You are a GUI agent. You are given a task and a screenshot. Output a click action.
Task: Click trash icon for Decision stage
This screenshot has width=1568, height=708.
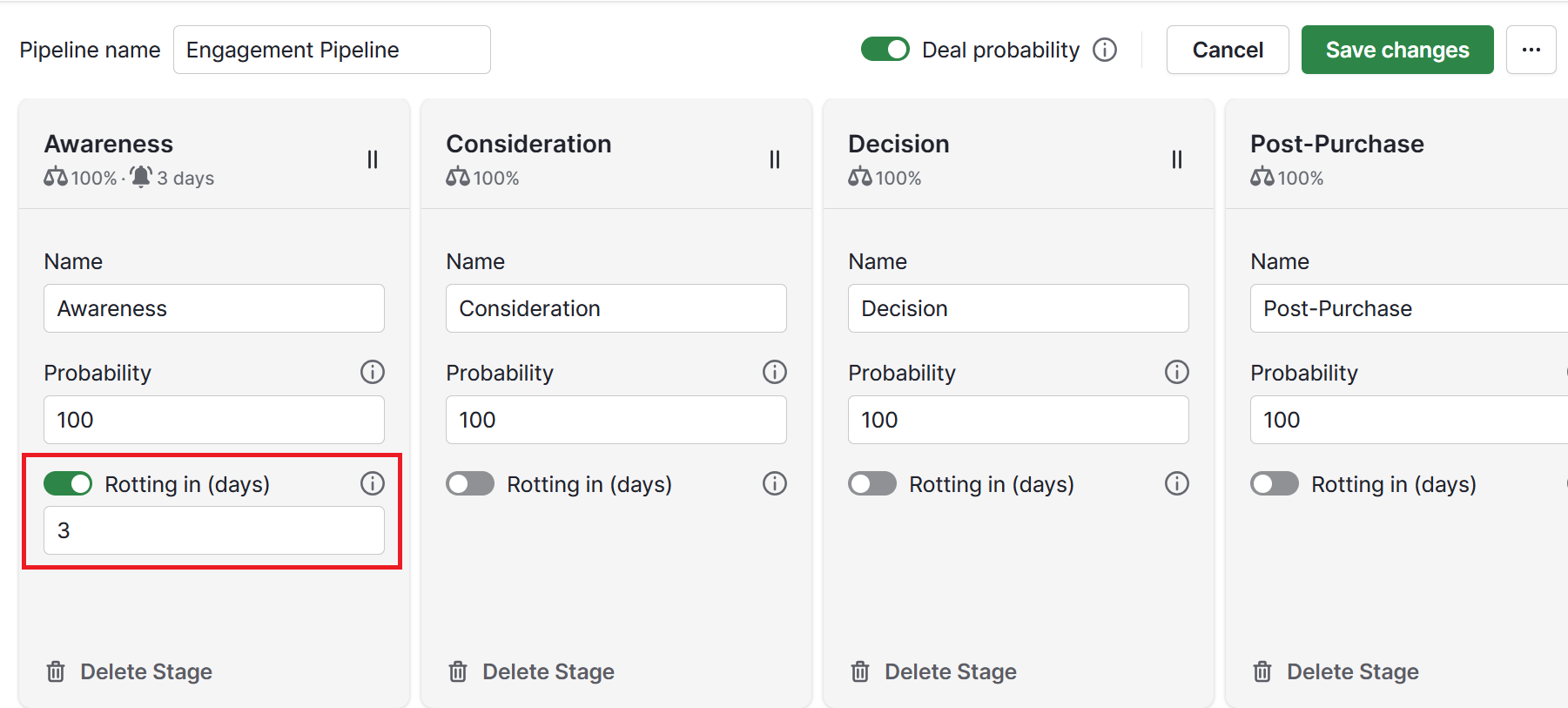click(x=860, y=671)
